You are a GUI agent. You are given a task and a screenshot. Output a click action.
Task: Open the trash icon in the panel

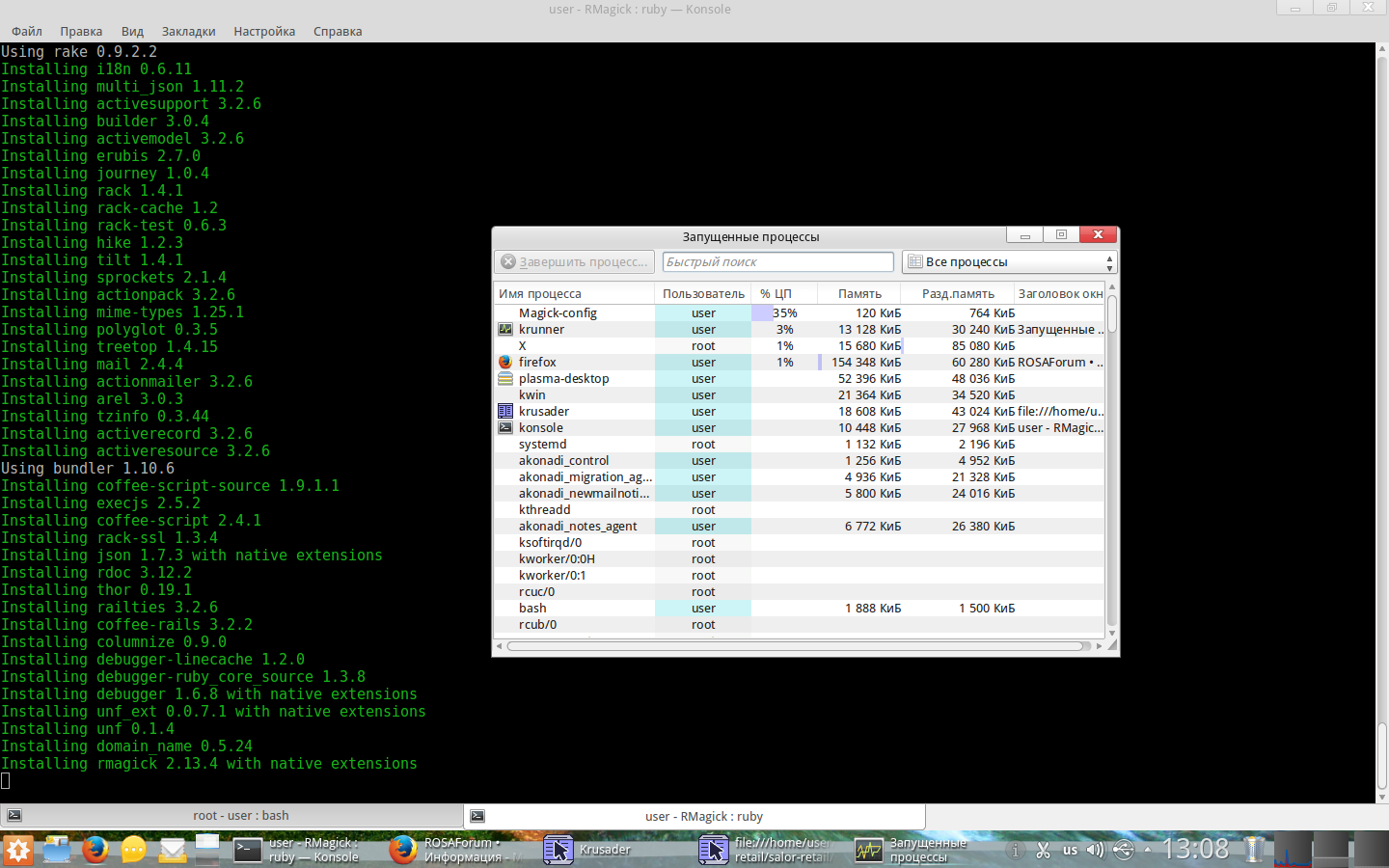[1254, 849]
